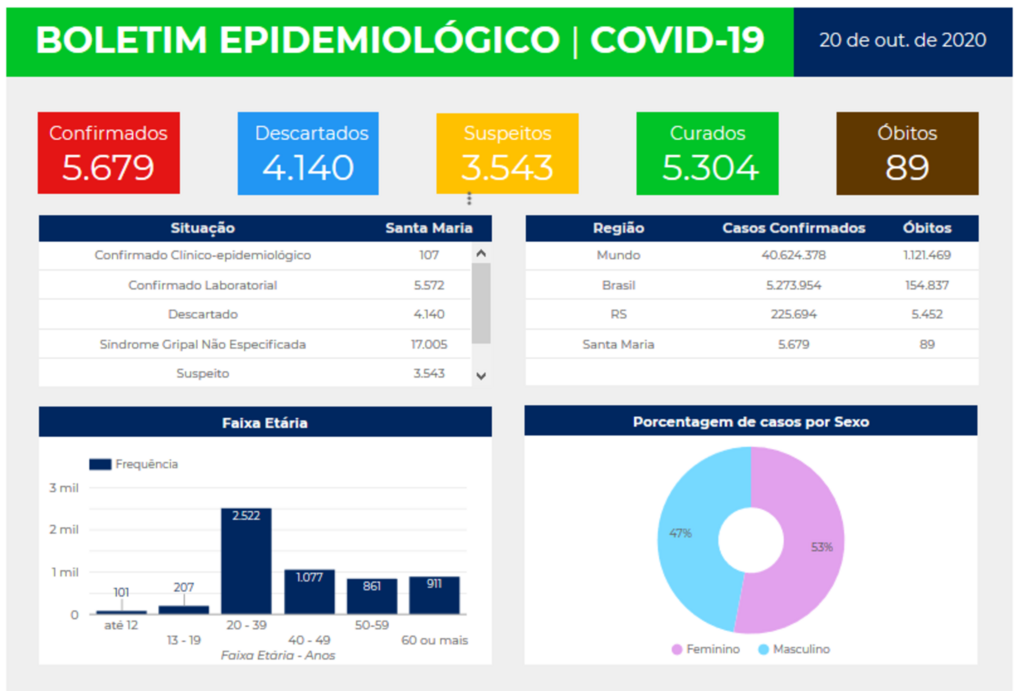The image size is (1024, 691).
Task: Select the green Curados card
Action: pos(707,153)
